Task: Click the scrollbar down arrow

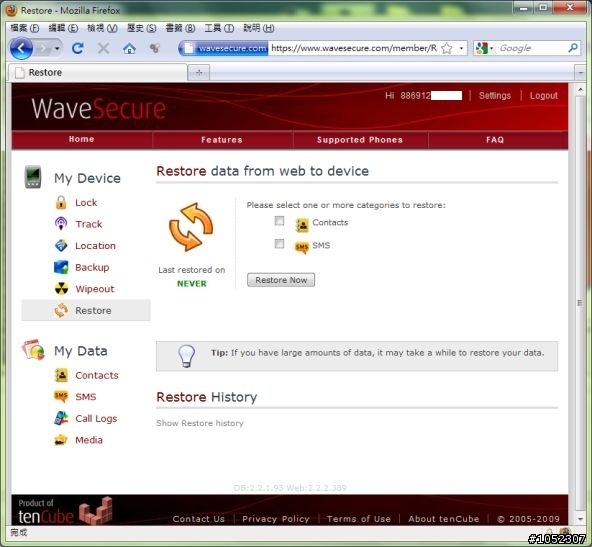Action: (580, 519)
